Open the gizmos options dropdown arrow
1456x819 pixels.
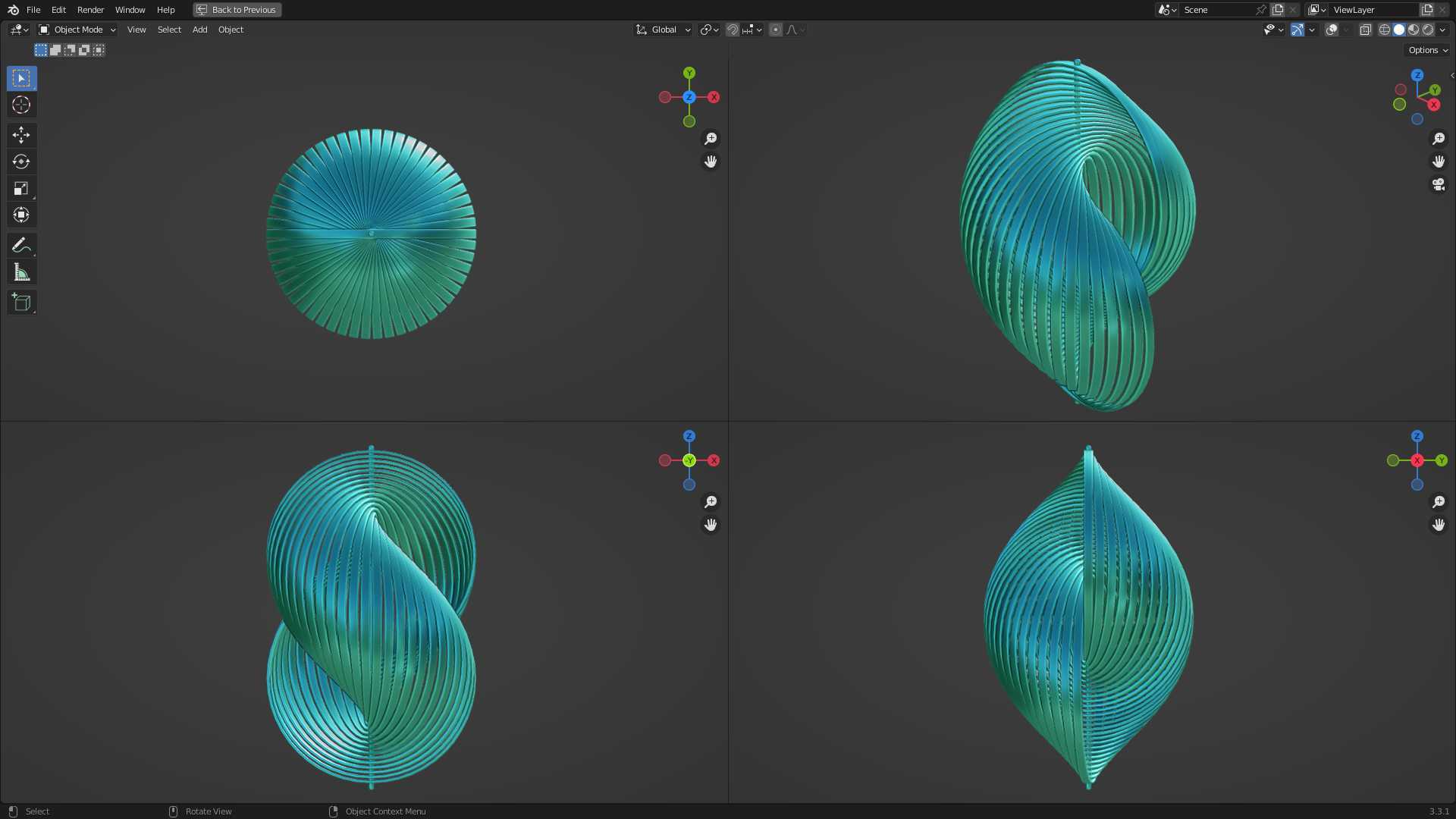pos(1312,30)
